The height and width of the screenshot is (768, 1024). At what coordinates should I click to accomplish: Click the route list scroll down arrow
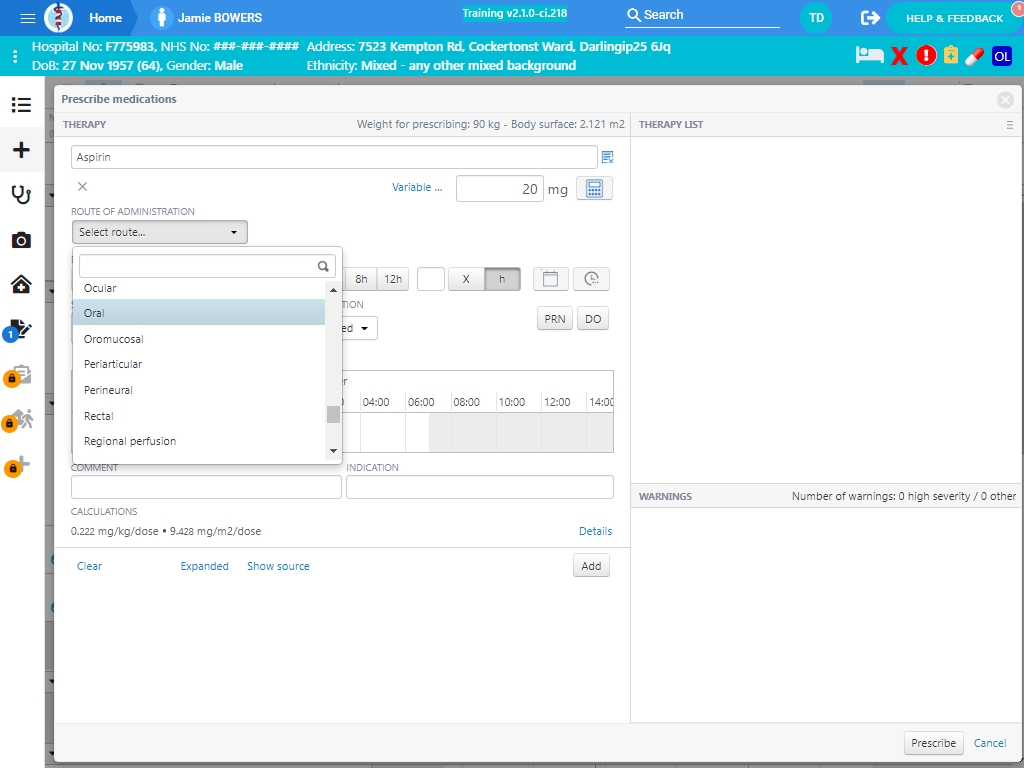333,451
